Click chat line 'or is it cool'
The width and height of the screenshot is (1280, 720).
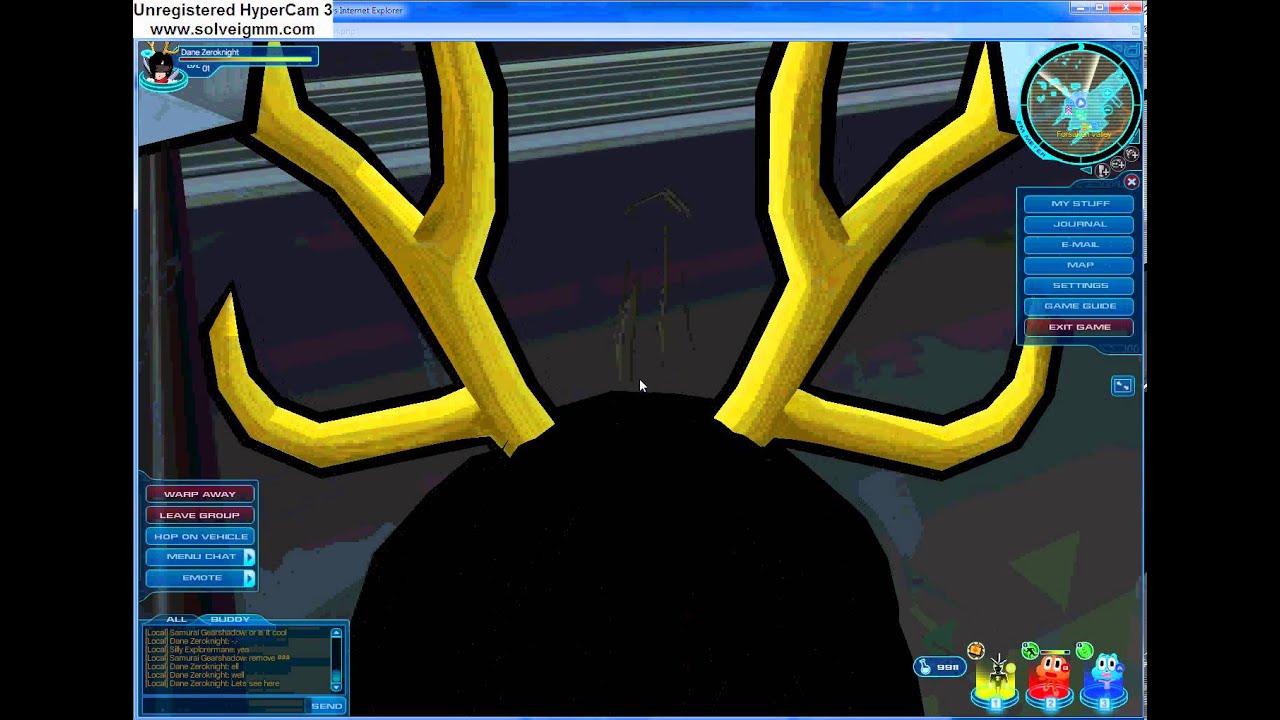(216, 633)
